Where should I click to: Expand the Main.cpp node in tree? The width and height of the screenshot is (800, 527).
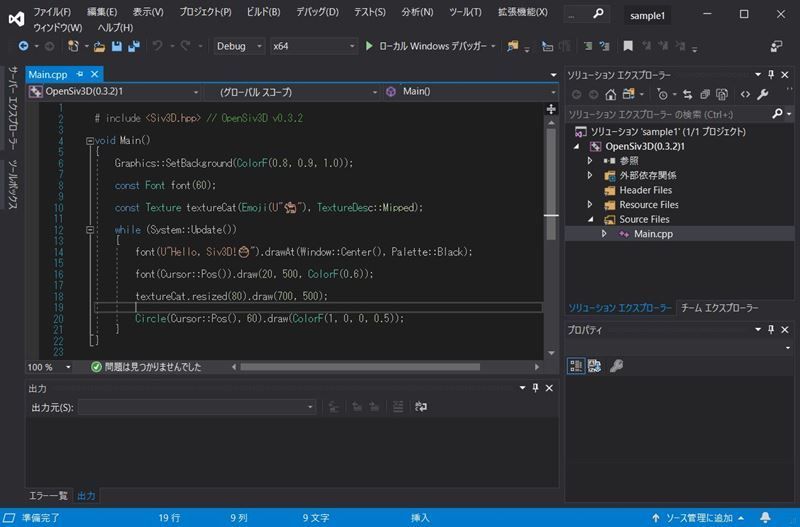(x=604, y=234)
